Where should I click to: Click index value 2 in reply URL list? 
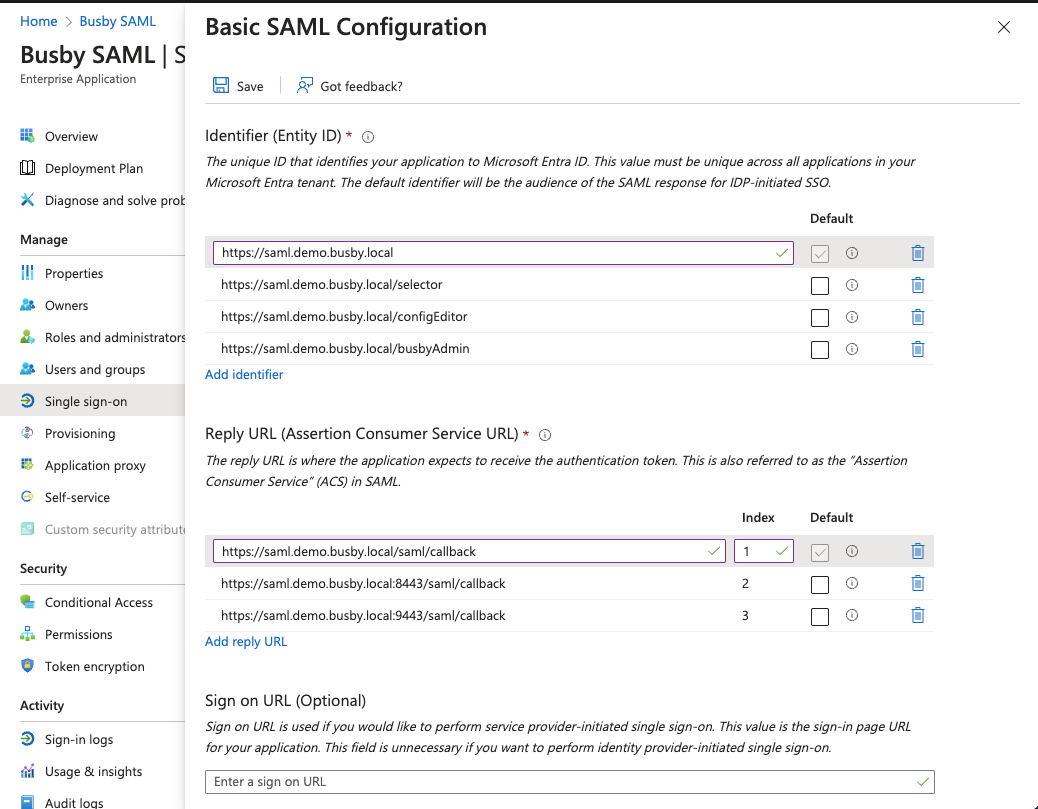[x=745, y=583]
